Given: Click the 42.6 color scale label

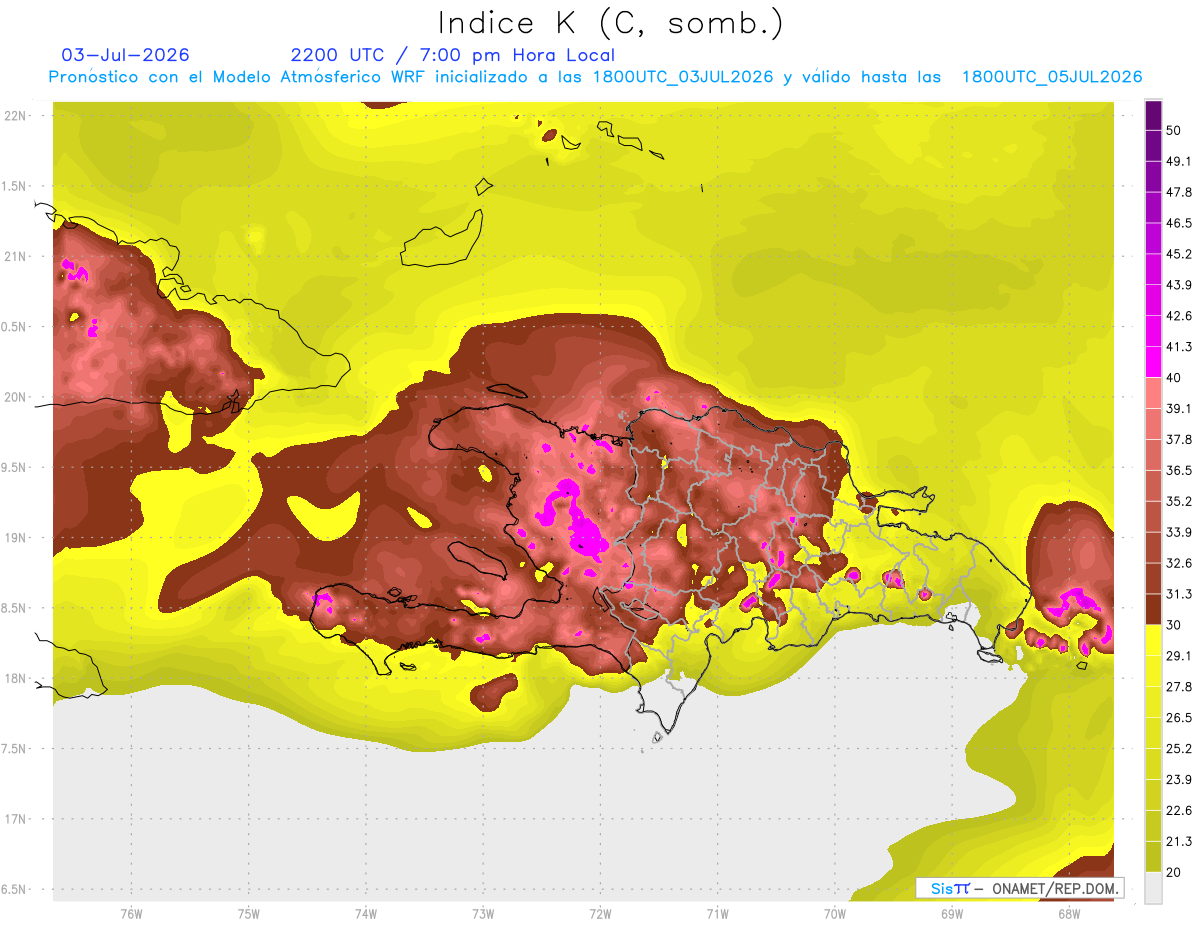Looking at the screenshot, I should 1178,316.
